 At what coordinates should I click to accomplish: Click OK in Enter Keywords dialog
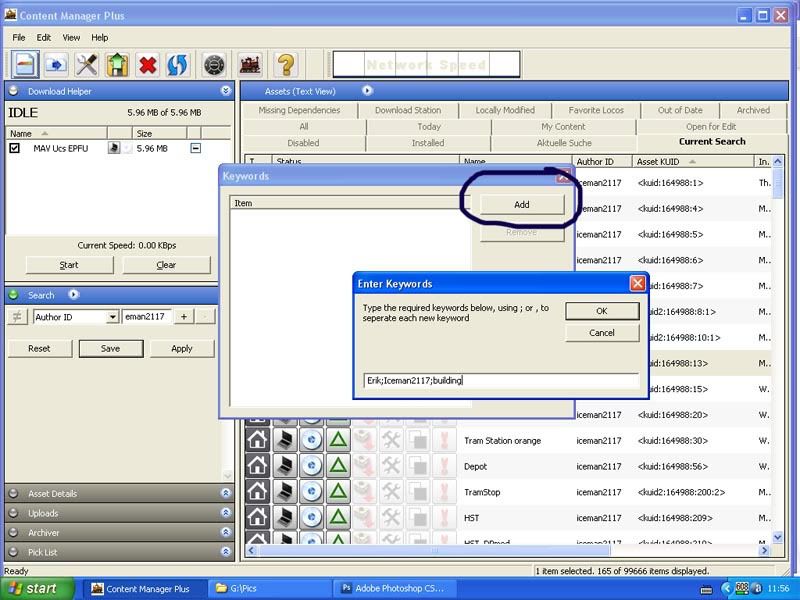point(602,311)
